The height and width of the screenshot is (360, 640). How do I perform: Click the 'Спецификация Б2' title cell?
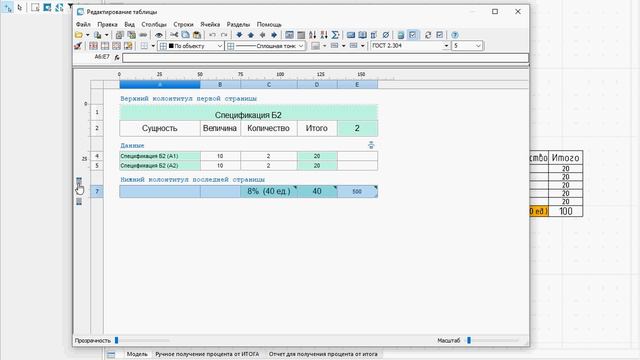(248, 113)
